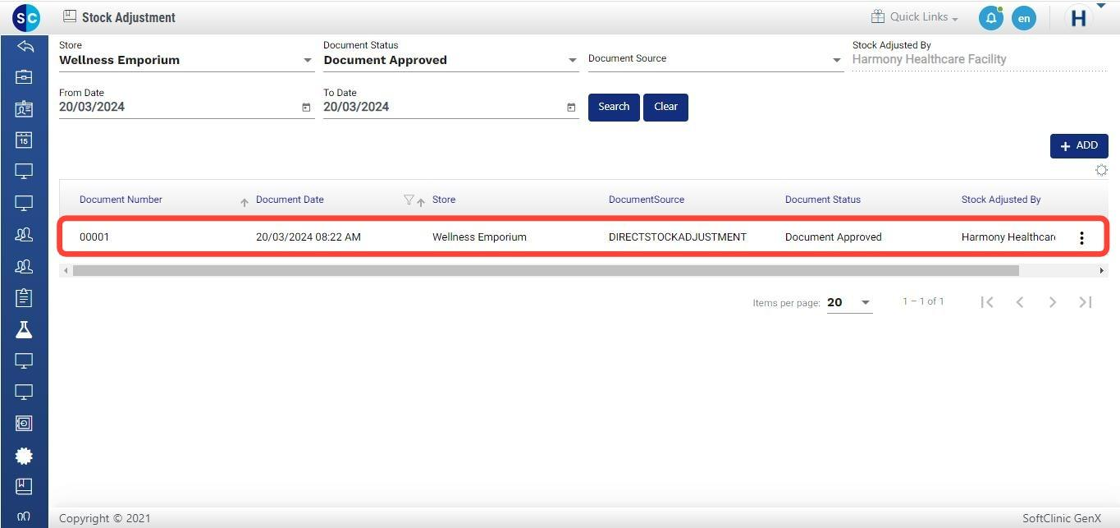The image size is (1120, 528).
Task: Open table column settings gear below ADD
Action: coord(1101,171)
